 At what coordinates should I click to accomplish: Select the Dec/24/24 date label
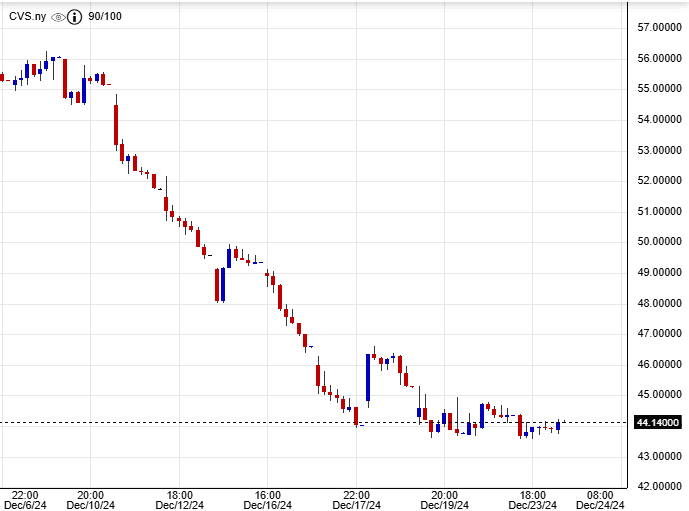(600, 505)
